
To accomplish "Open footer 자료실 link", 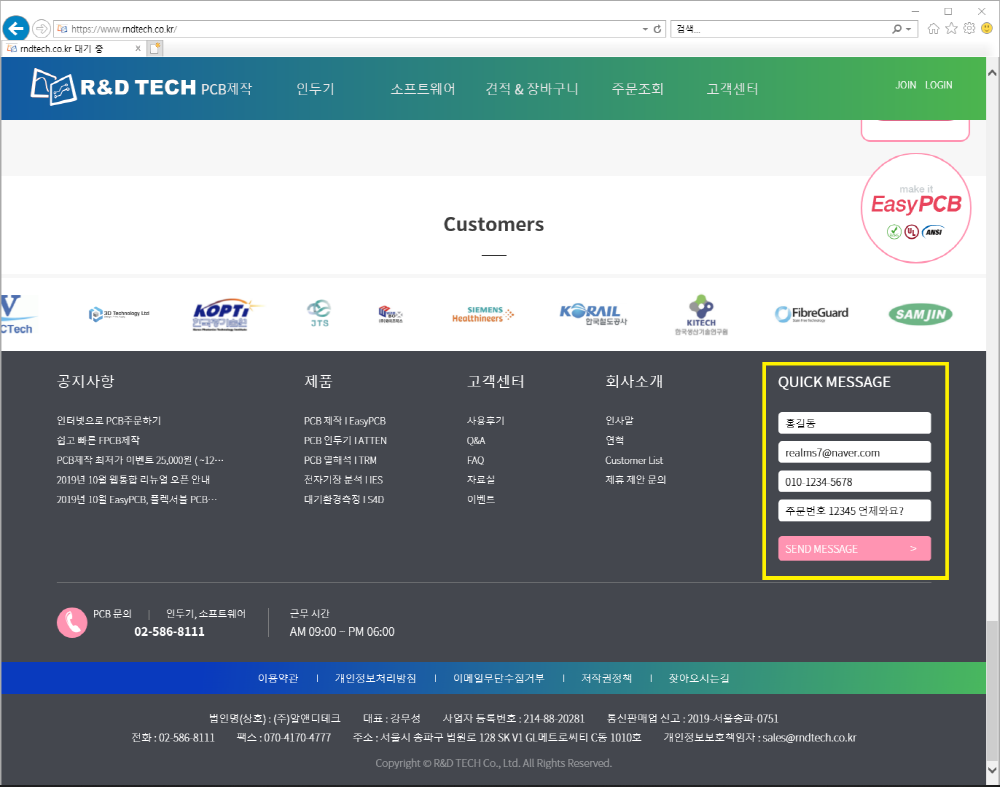I will 480,480.
